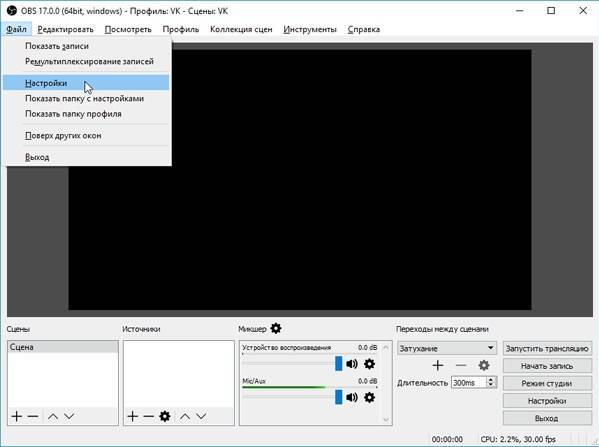Screen dimensions: 599x447
Task: Add a scene transition with plus icon
Action: [x=438, y=365]
